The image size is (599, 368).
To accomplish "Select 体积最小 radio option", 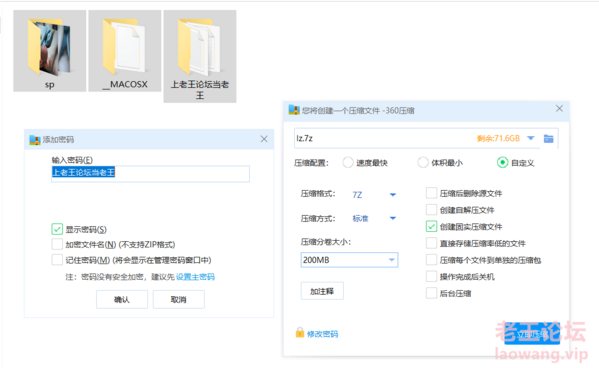I will coord(423,162).
